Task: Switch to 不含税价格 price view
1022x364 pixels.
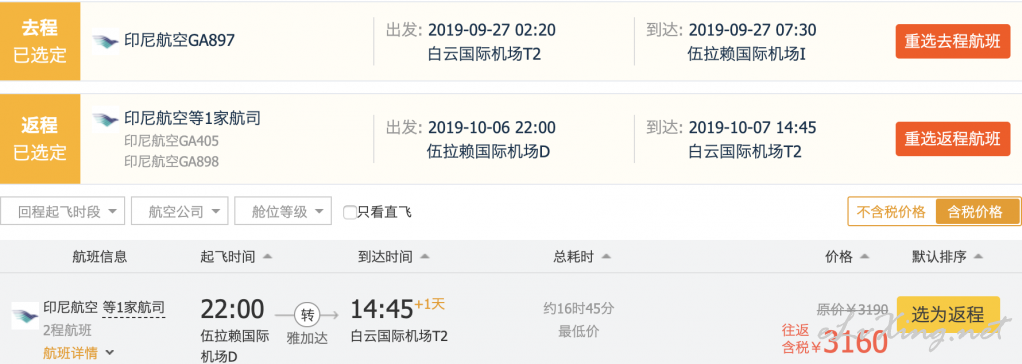Action: click(x=891, y=211)
